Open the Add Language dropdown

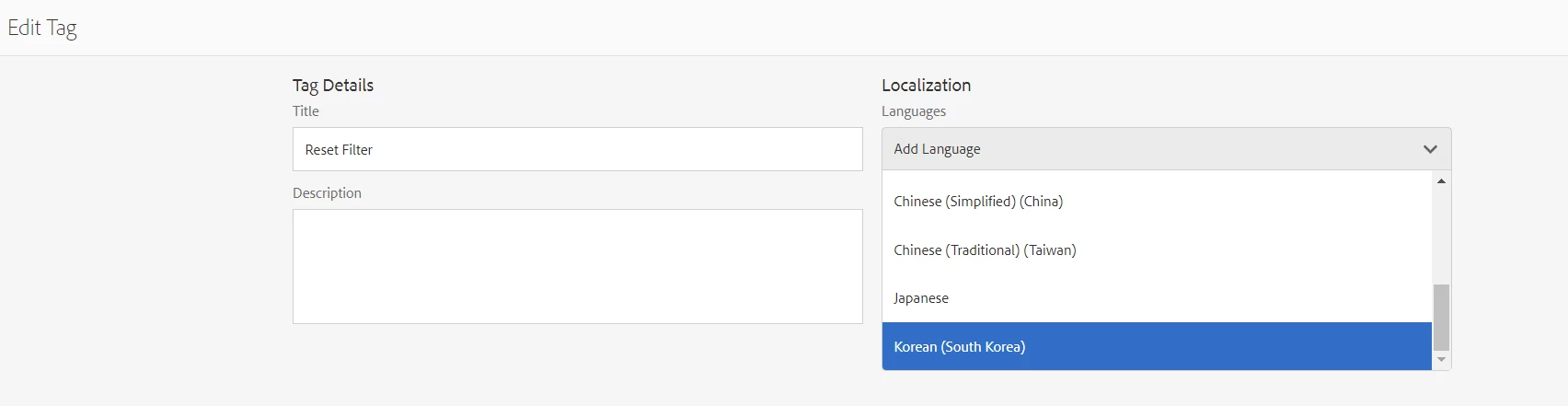1166,149
